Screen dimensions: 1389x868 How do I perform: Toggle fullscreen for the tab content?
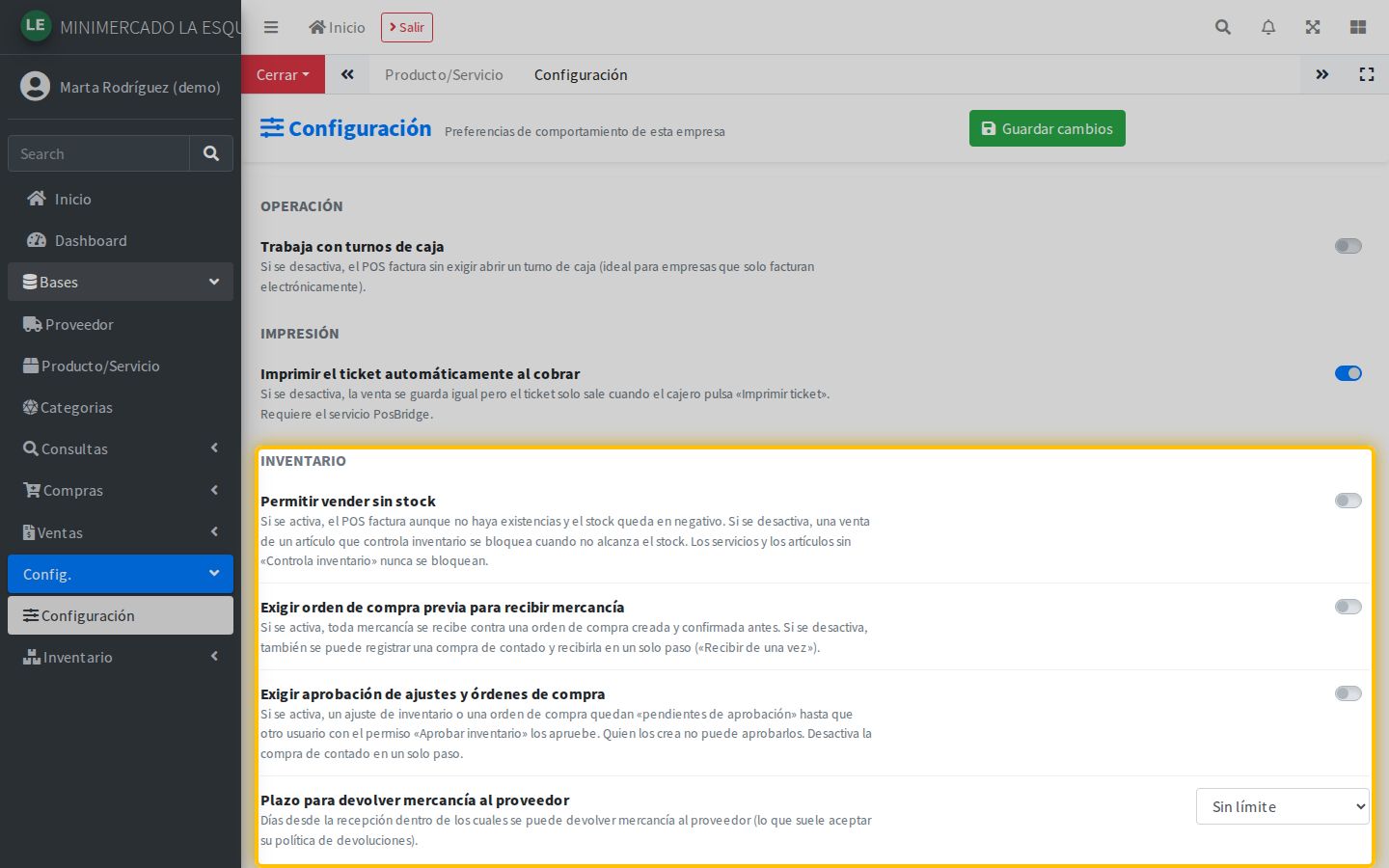[1367, 74]
